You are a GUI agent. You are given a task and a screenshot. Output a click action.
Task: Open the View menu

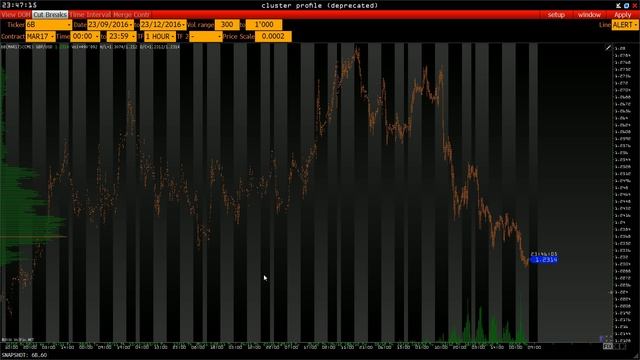[x=8, y=15]
